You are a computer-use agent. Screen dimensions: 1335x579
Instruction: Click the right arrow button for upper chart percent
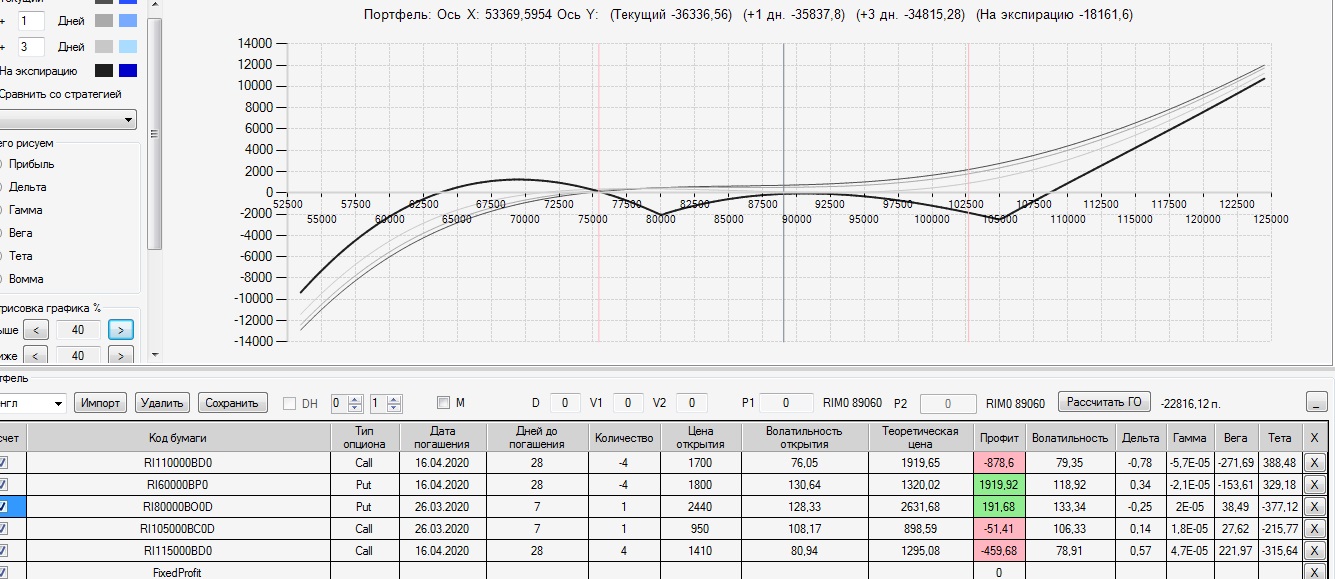click(121, 329)
